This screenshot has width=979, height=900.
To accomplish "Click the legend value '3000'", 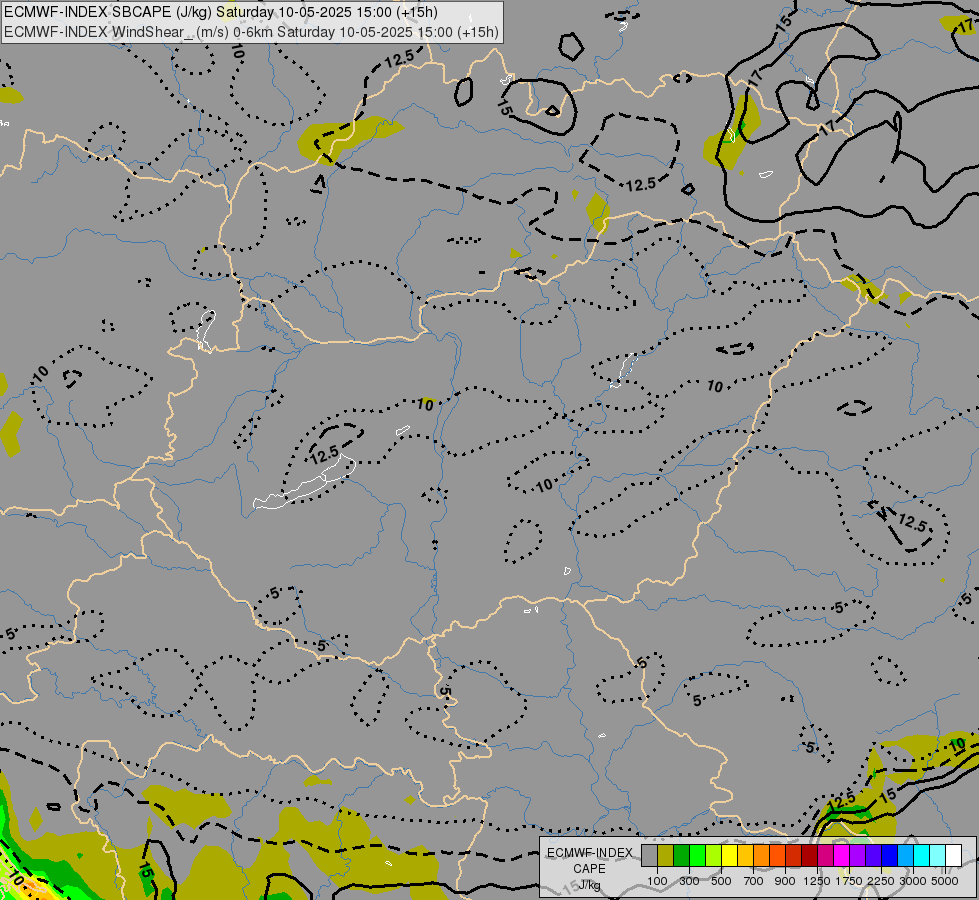I will [913, 881].
